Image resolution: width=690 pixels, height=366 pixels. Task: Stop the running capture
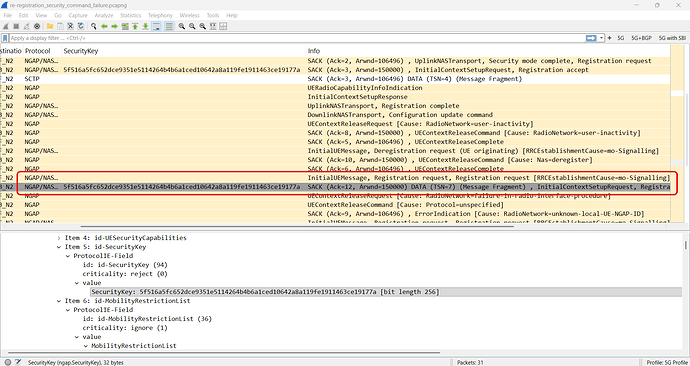16,26
